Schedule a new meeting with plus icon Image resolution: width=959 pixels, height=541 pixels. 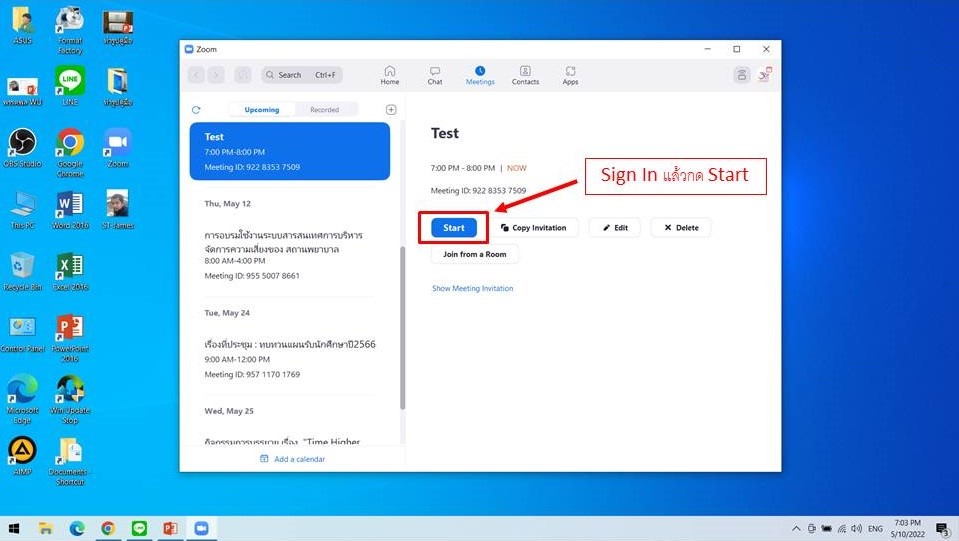point(391,109)
